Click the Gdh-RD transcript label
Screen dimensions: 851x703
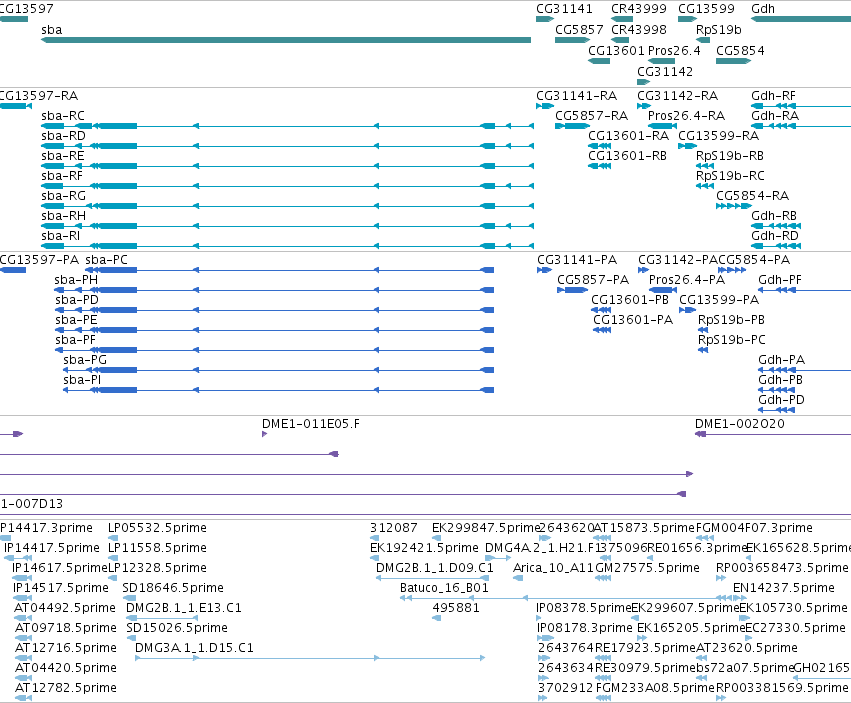pyautogui.click(x=774, y=236)
